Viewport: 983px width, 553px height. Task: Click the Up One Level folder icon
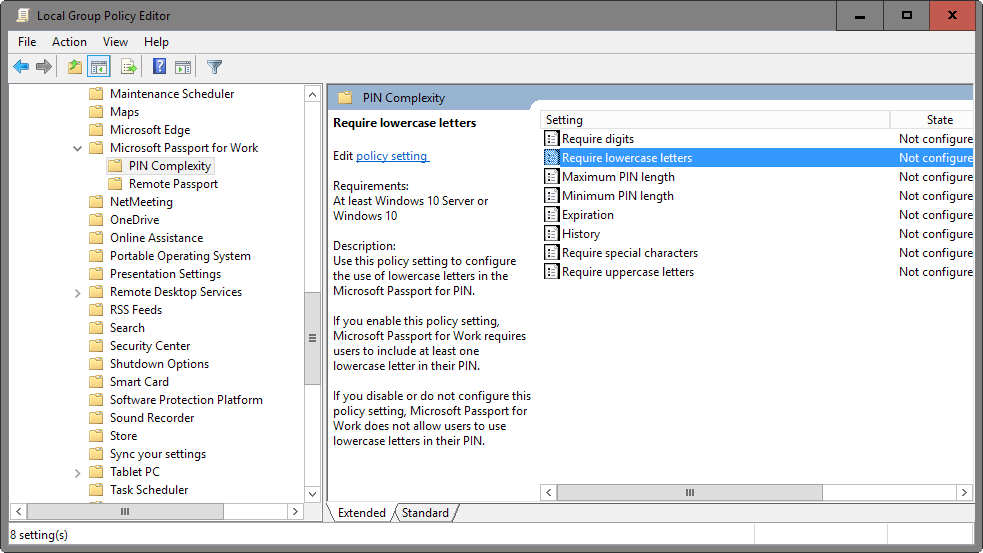pyautogui.click(x=75, y=67)
